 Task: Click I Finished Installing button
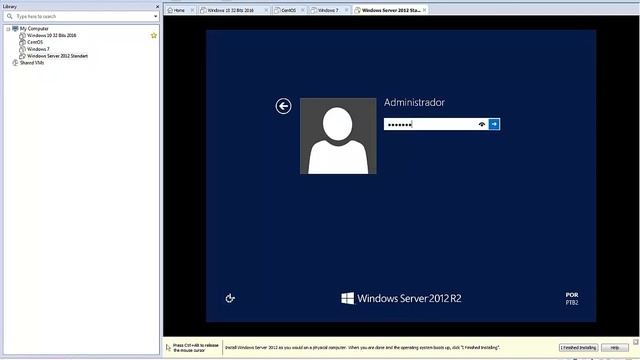click(x=578, y=347)
